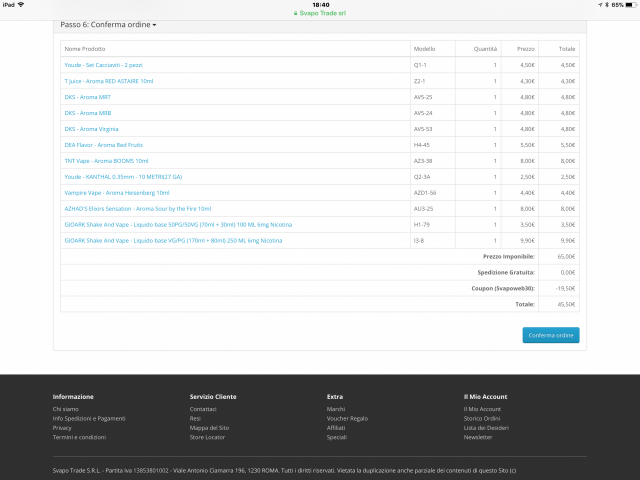Viewport: 640px width, 480px height.
Task: Open Youde - KANTHAL 0.35mm product link
Action: coord(123,176)
